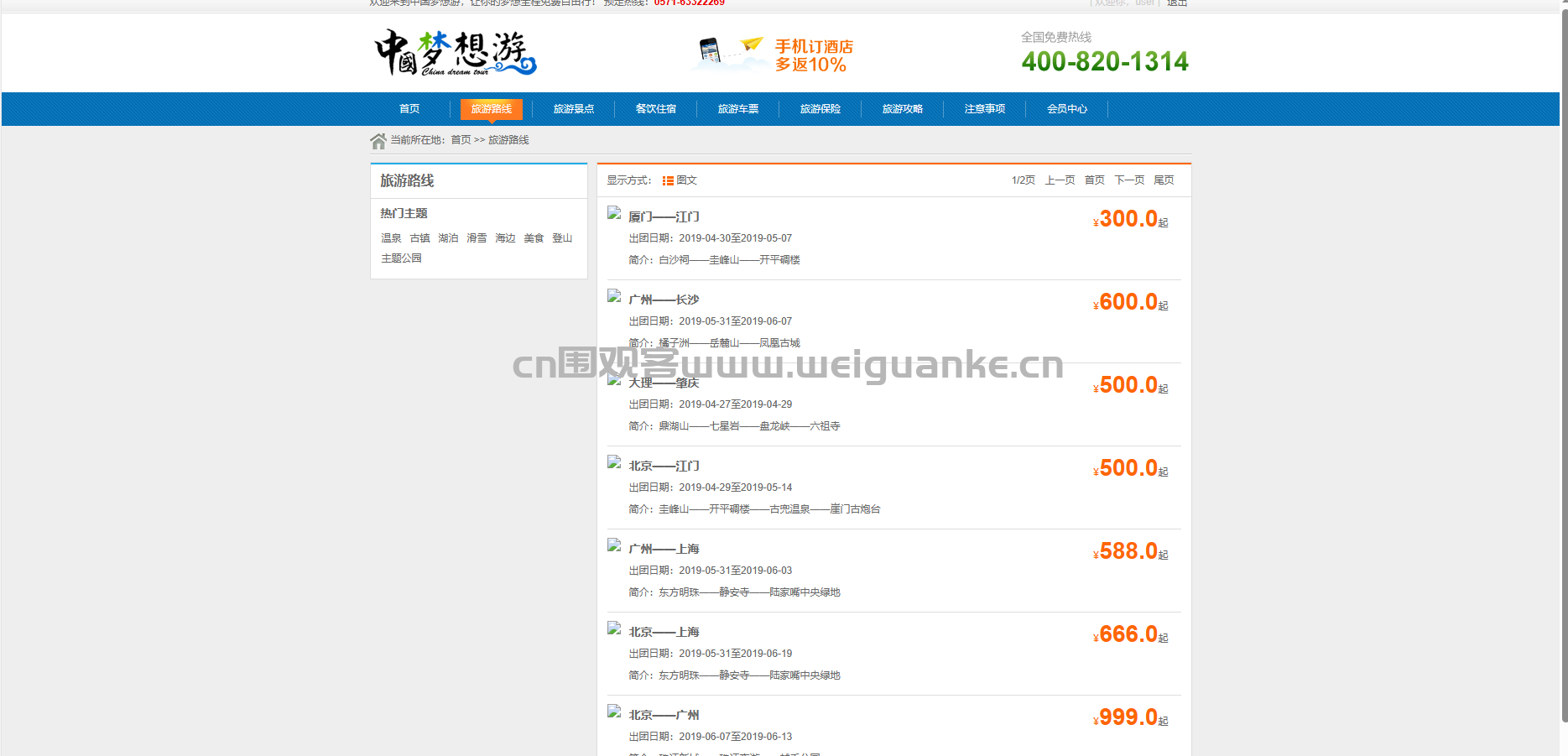
Task: Go to 上一页 in pagination
Action: [x=1060, y=180]
